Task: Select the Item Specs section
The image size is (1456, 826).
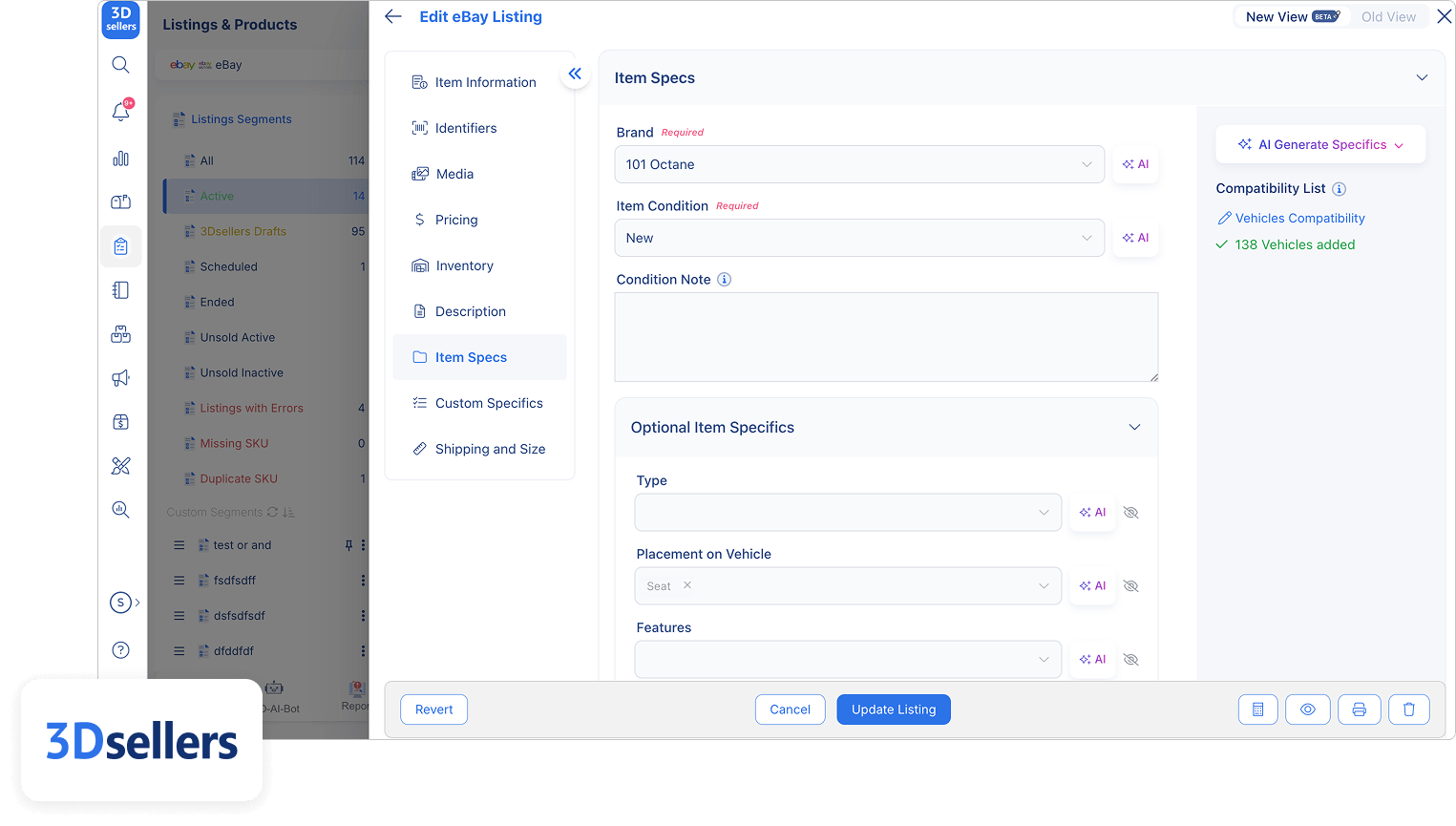Action: coord(479,357)
